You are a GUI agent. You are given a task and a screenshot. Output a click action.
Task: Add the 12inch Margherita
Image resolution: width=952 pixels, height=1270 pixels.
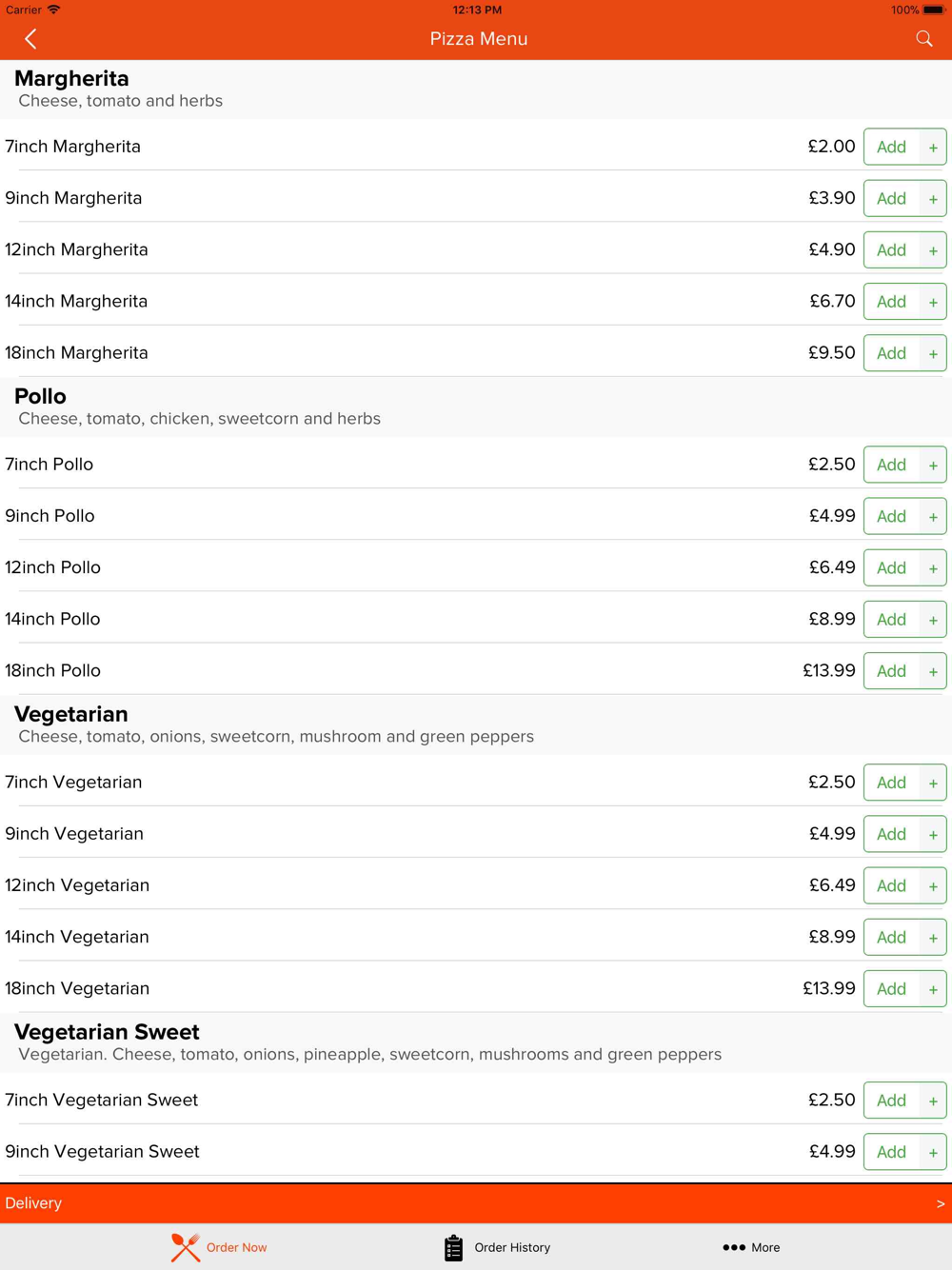coord(892,250)
